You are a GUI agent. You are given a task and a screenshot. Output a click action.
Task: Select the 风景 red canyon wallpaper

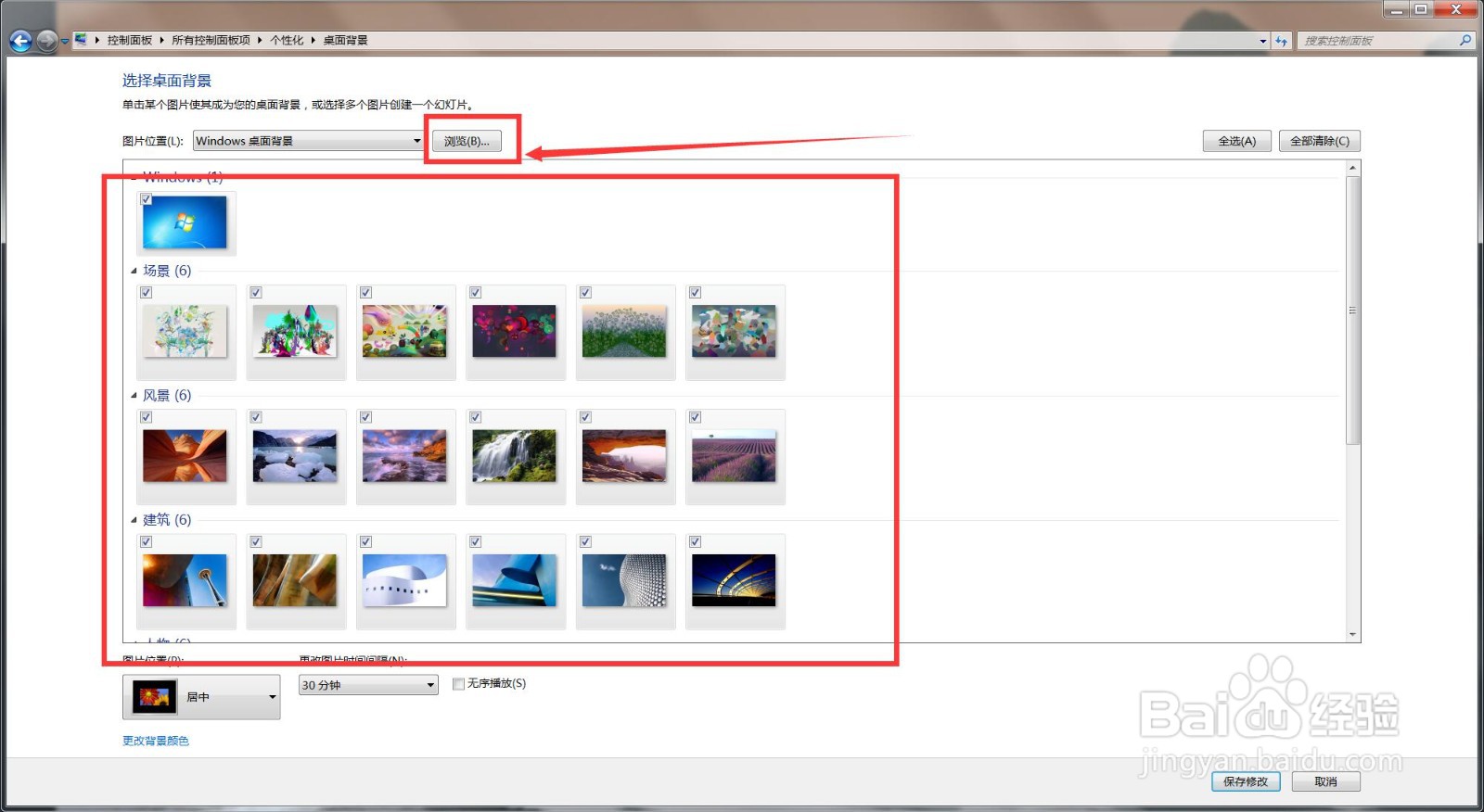pyautogui.click(x=185, y=455)
